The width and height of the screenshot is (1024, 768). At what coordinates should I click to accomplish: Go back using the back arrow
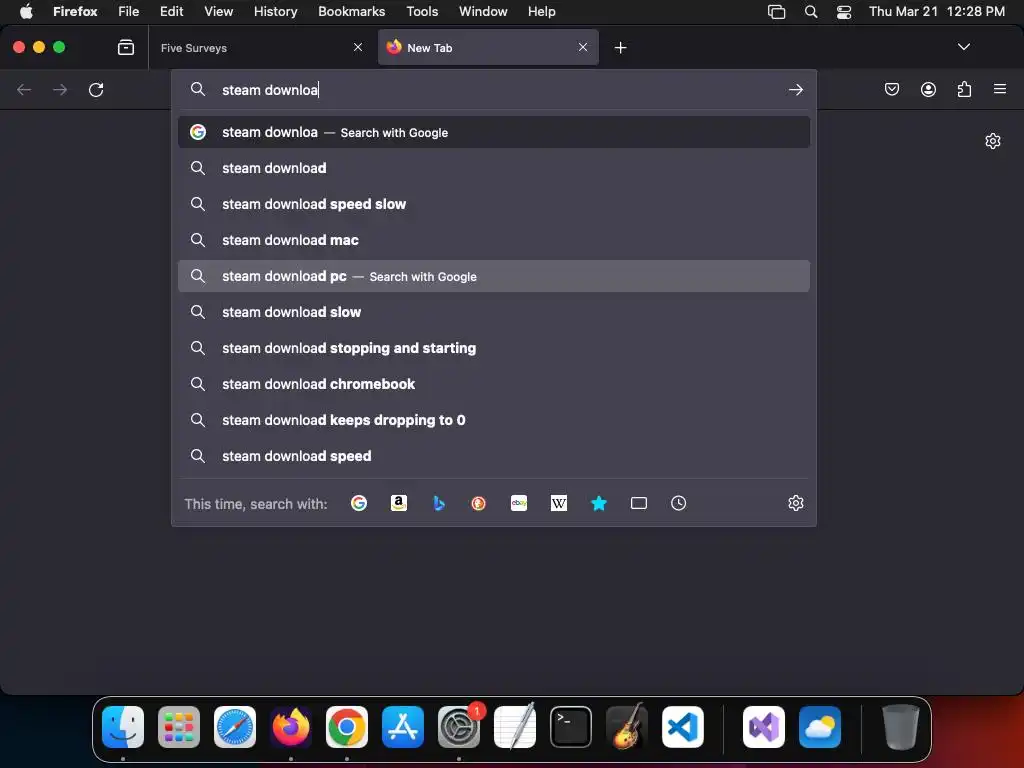(24, 89)
